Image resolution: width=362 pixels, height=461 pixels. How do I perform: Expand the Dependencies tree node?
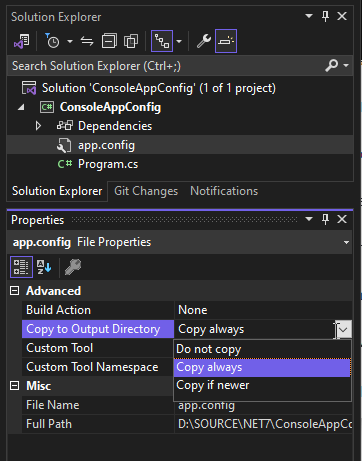click(x=38, y=126)
